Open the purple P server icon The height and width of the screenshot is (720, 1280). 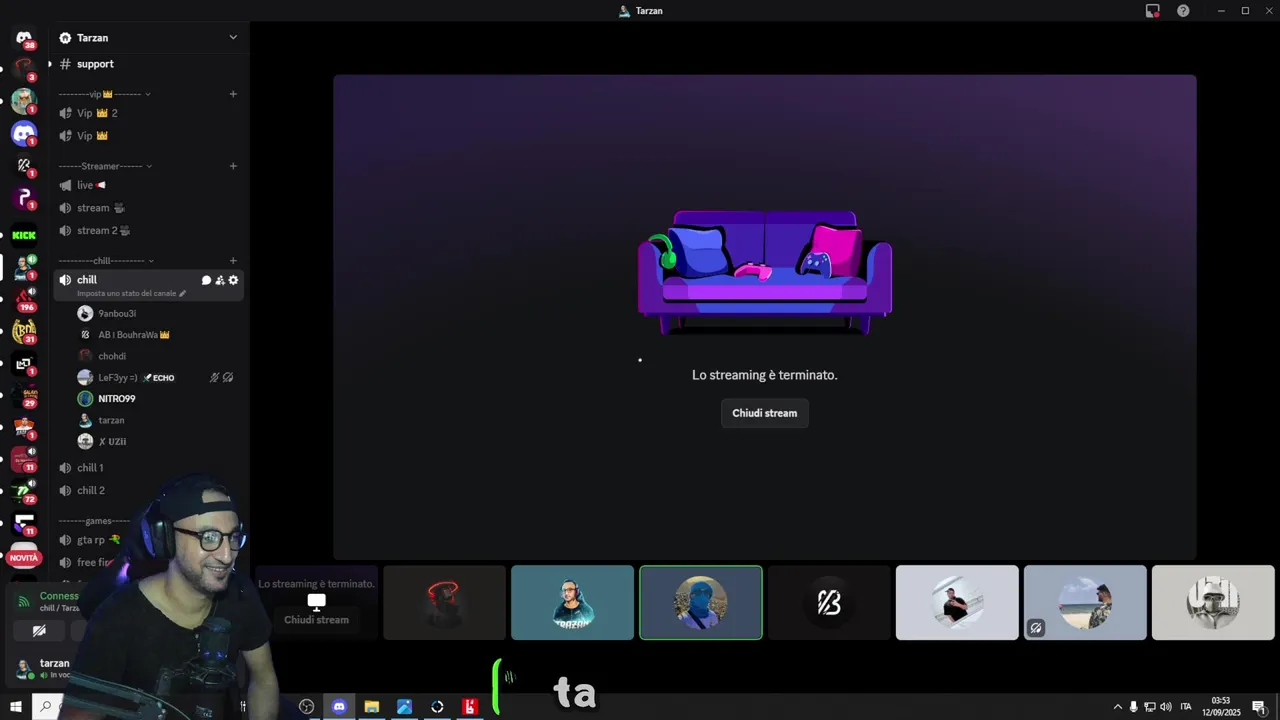click(x=24, y=197)
